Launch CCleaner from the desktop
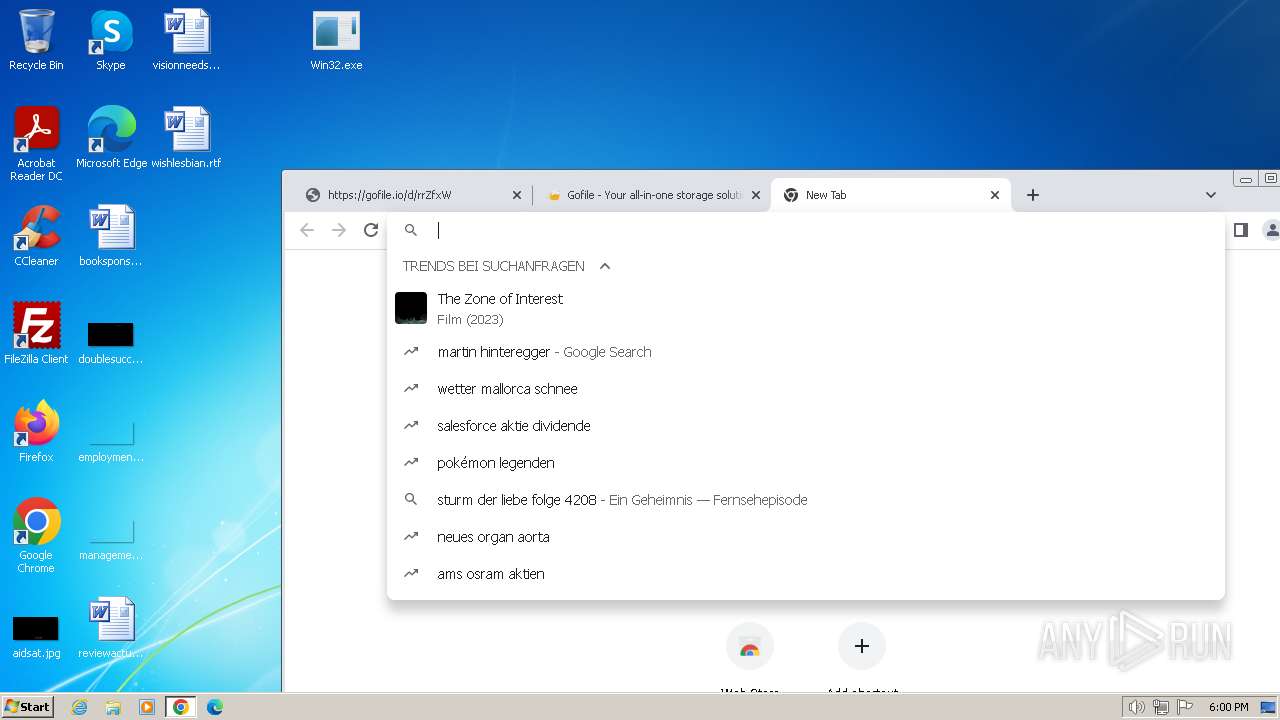This screenshot has width=1280, height=720. [x=36, y=236]
